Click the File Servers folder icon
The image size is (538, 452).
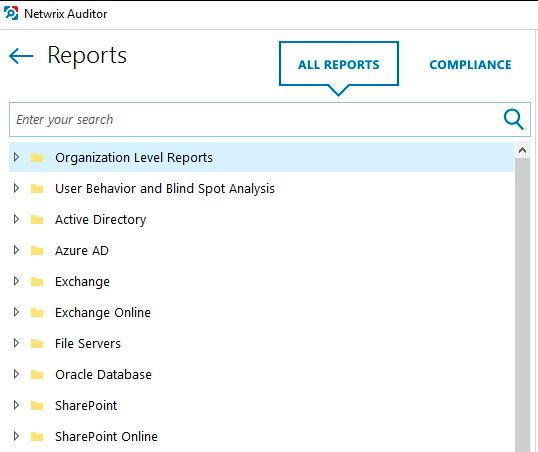point(37,343)
